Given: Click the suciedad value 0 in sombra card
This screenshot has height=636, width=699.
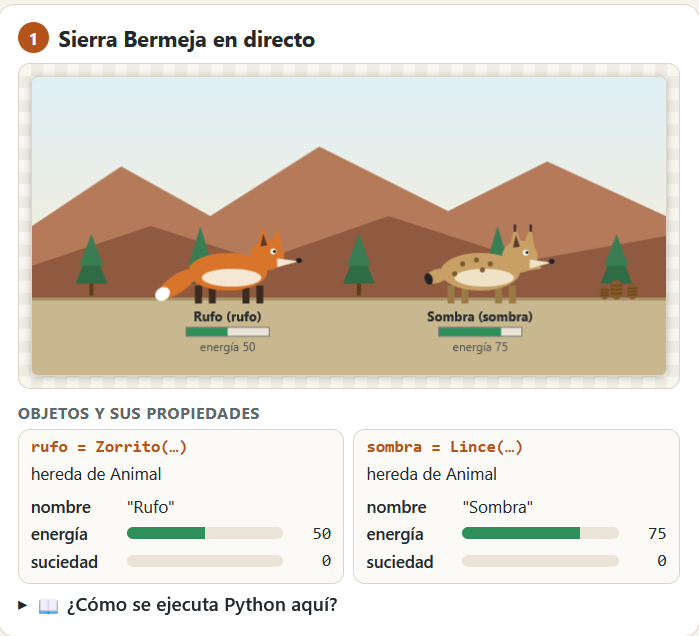Looking at the screenshot, I should [x=662, y=561].
